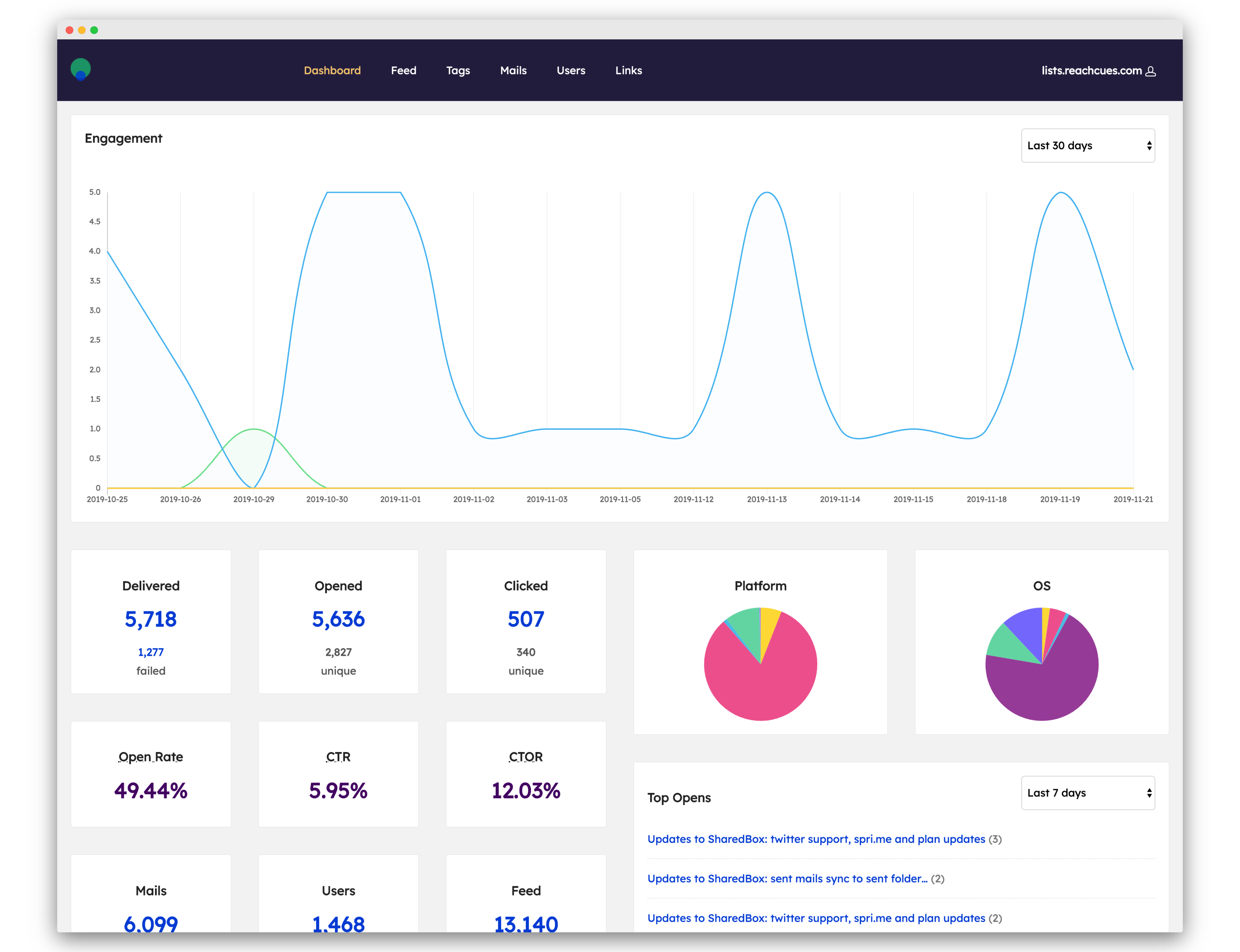Open the Tags page
Image resolution: width=1240 pixels, height=952 pixels.
458,70
